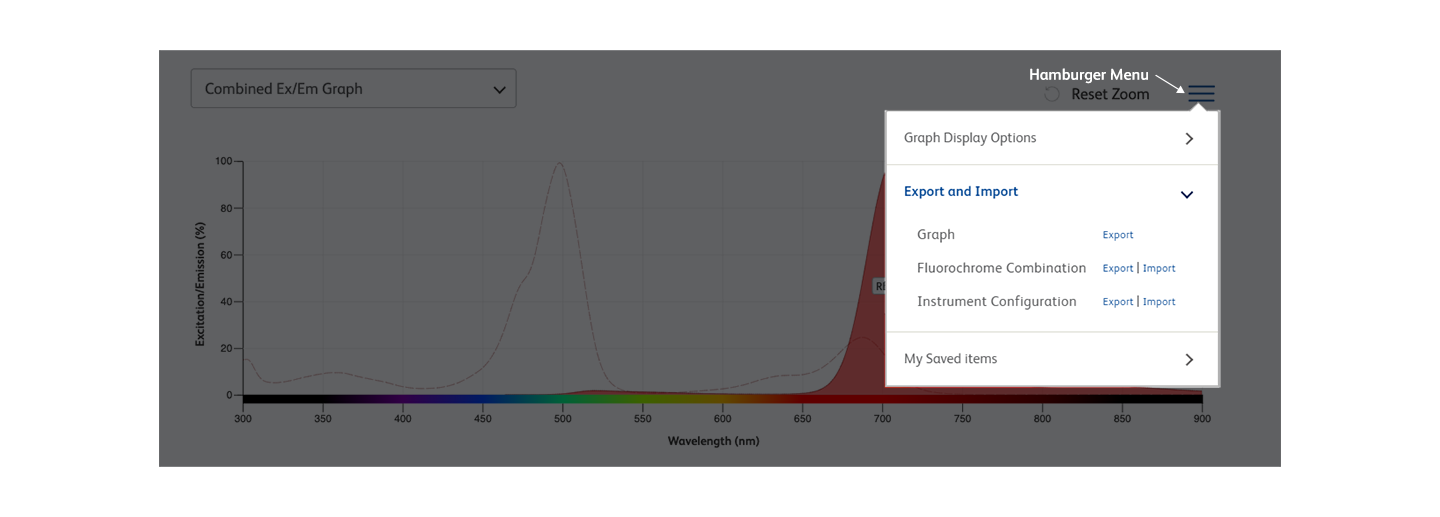The image size is (1440, 517).
Task: Import an Instrument Configuration
Action: 1159,301
